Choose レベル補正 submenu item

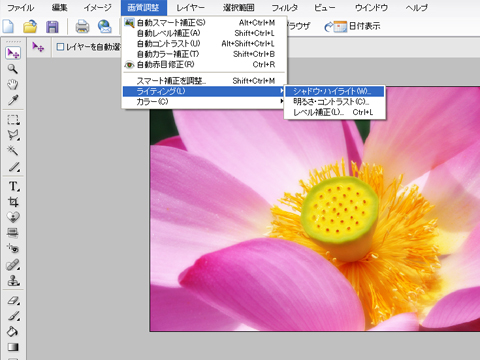click(335, 112)
